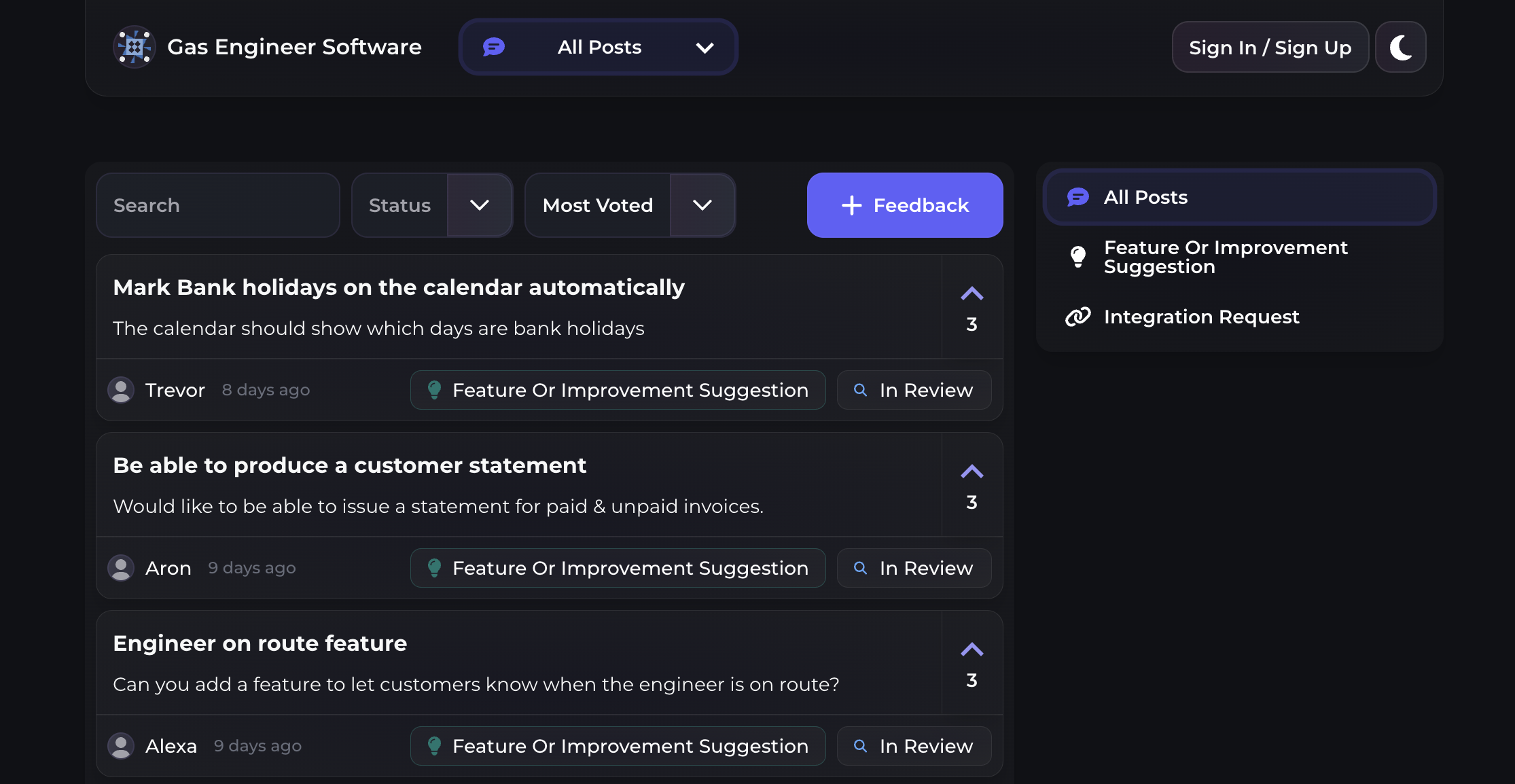Open the Be able to produce a customer statement post
The height and width of the screenshot is (784, 1515).
349,465
